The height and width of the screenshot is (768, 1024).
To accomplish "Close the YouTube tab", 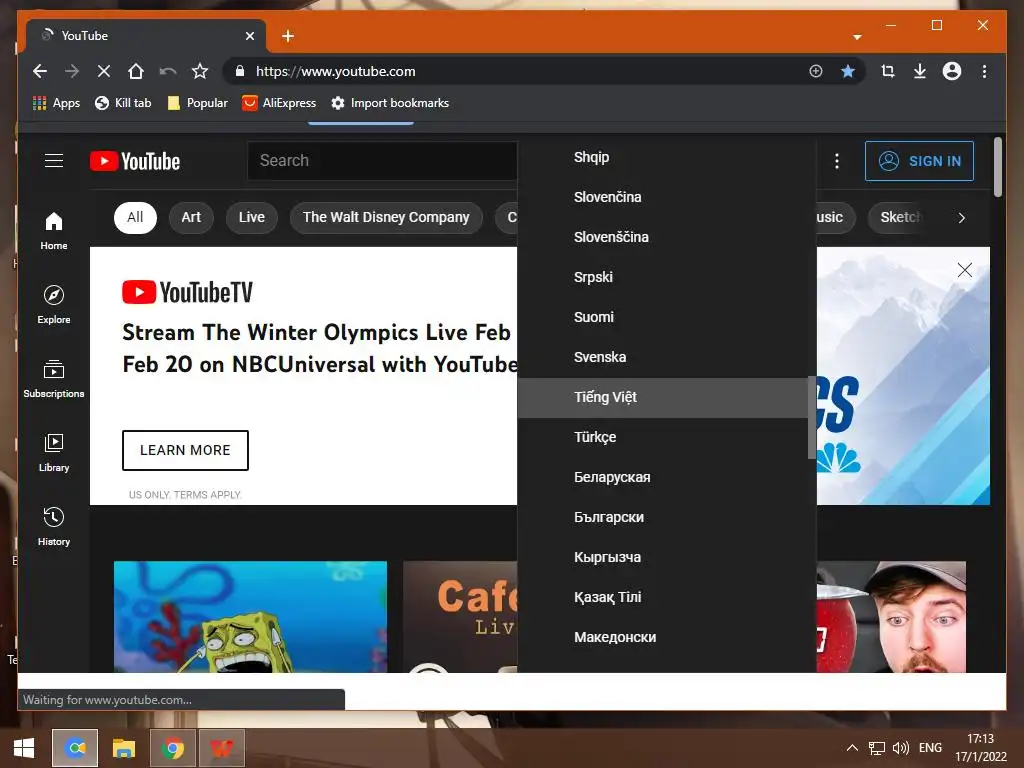I will pos(249,36).
